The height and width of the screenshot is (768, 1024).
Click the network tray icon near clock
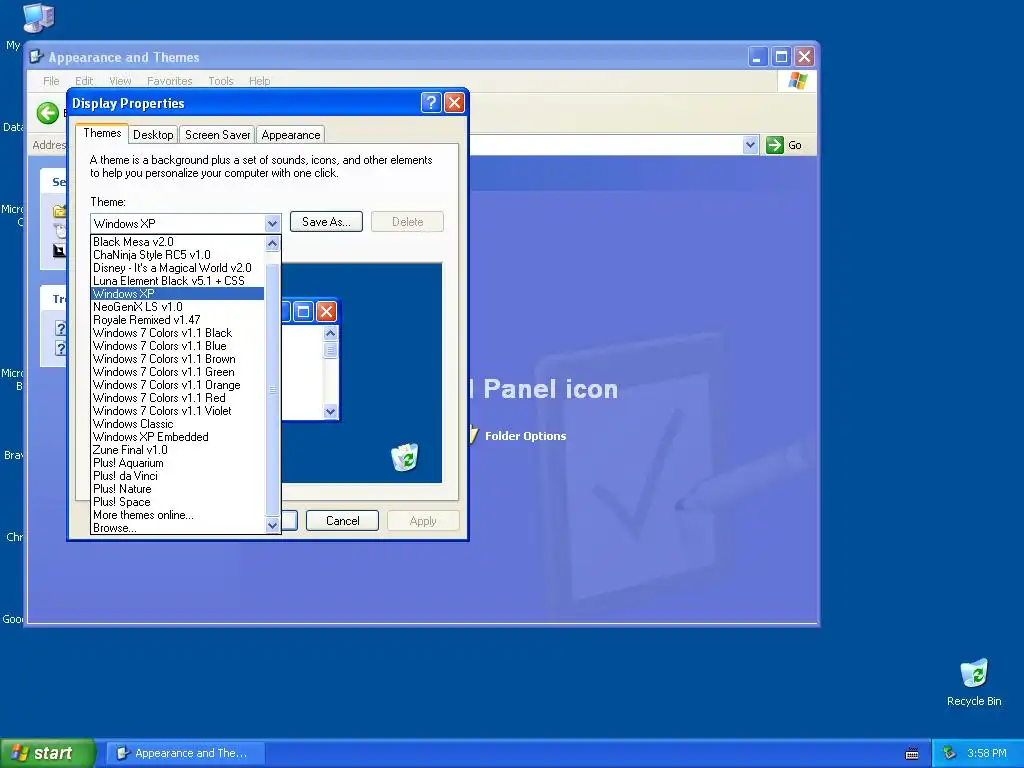[950, 753]
